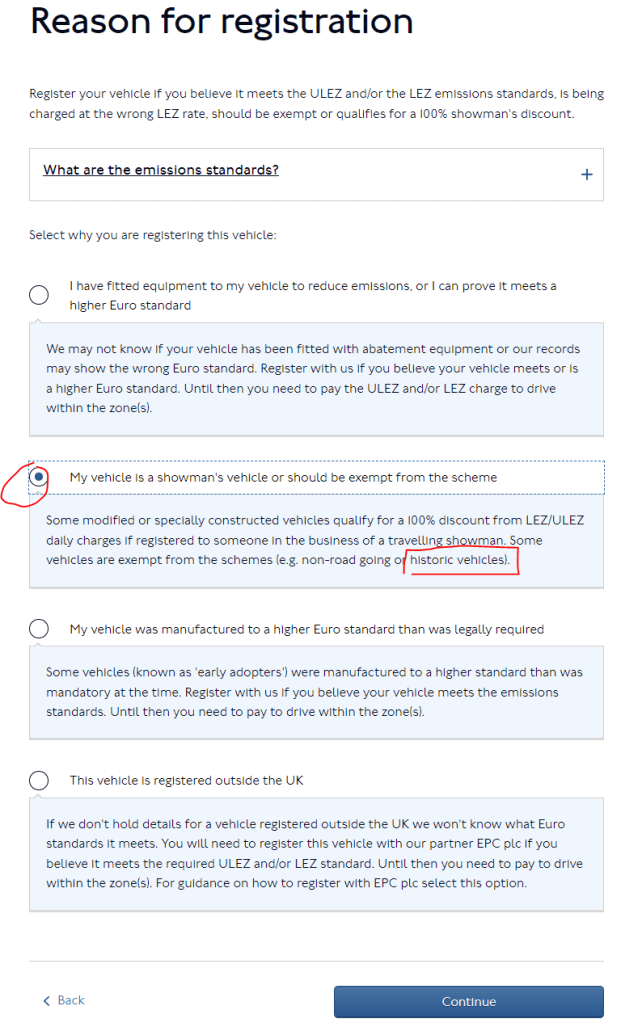Click 'My vehicle is a showman's vehicle' label

point(283,478)
